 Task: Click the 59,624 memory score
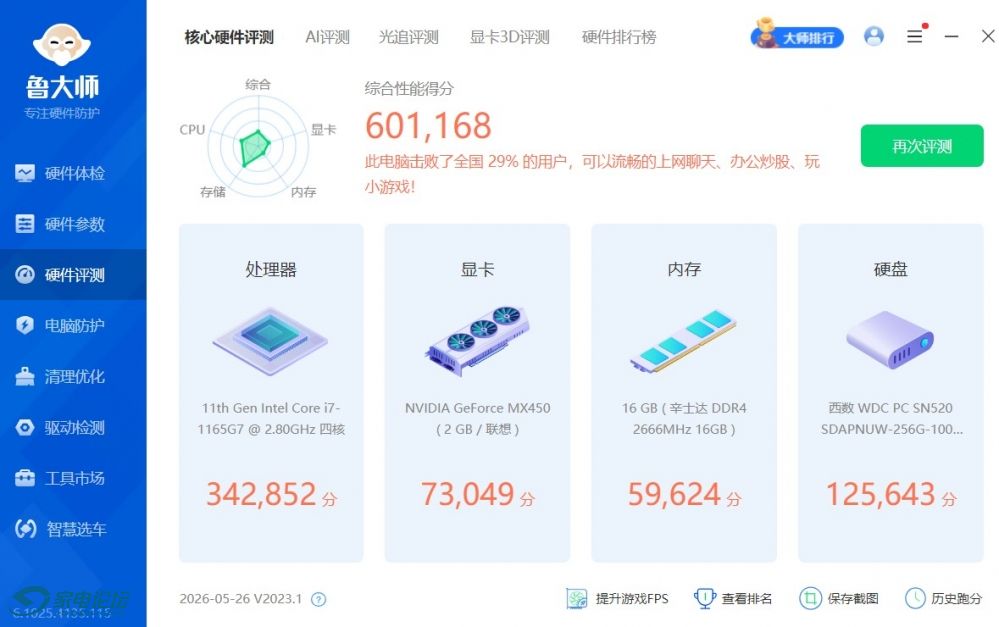point(674,494)
